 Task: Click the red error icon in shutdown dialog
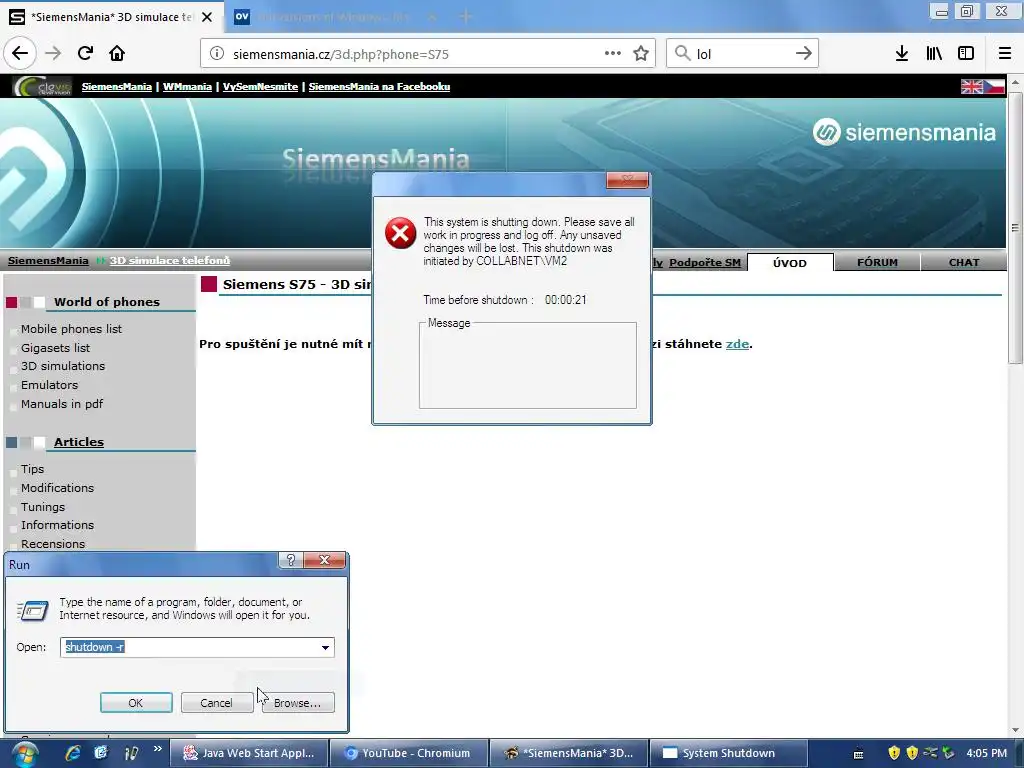click(x=400, y=233)
